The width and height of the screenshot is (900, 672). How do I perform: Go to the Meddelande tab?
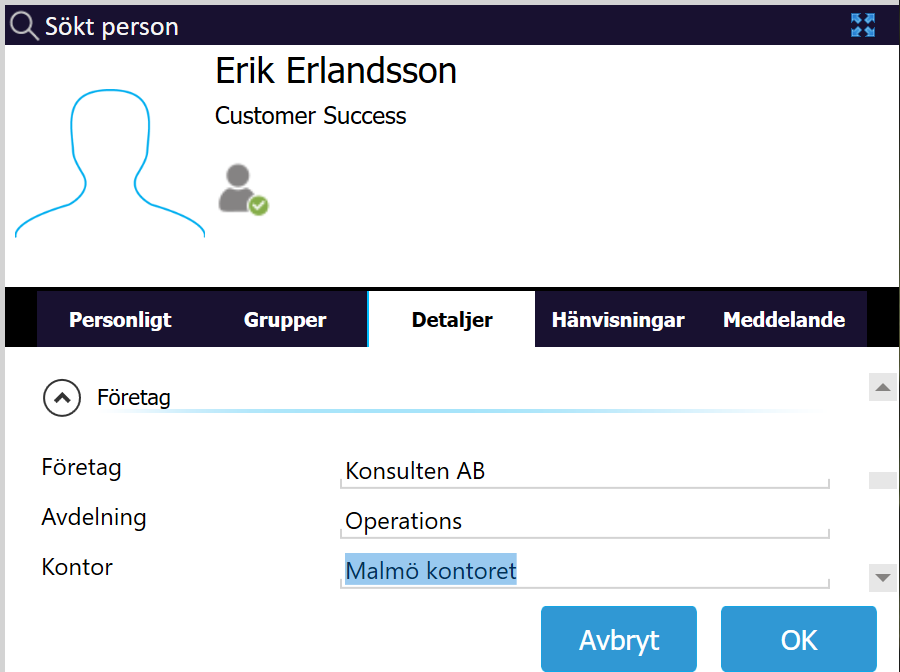[x=783, y=319]
